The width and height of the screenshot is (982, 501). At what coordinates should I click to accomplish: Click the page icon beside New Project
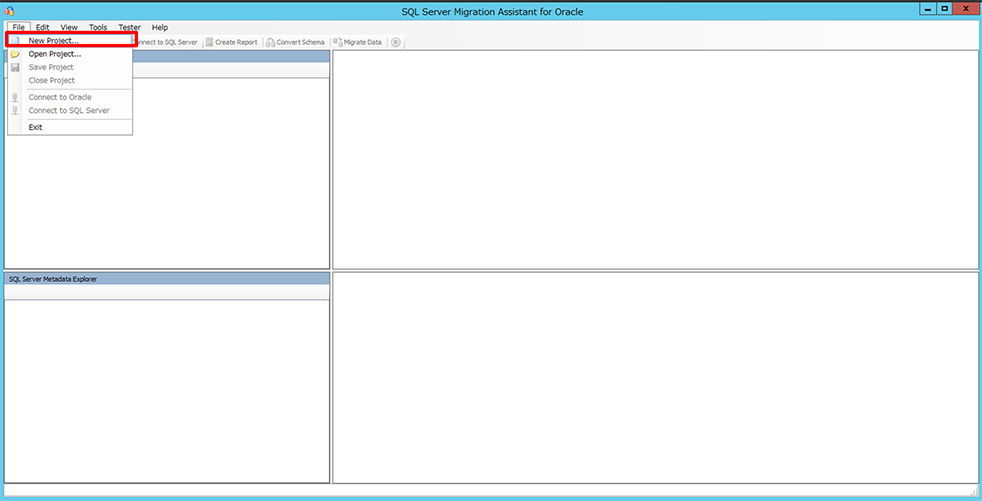click(16, 41)
